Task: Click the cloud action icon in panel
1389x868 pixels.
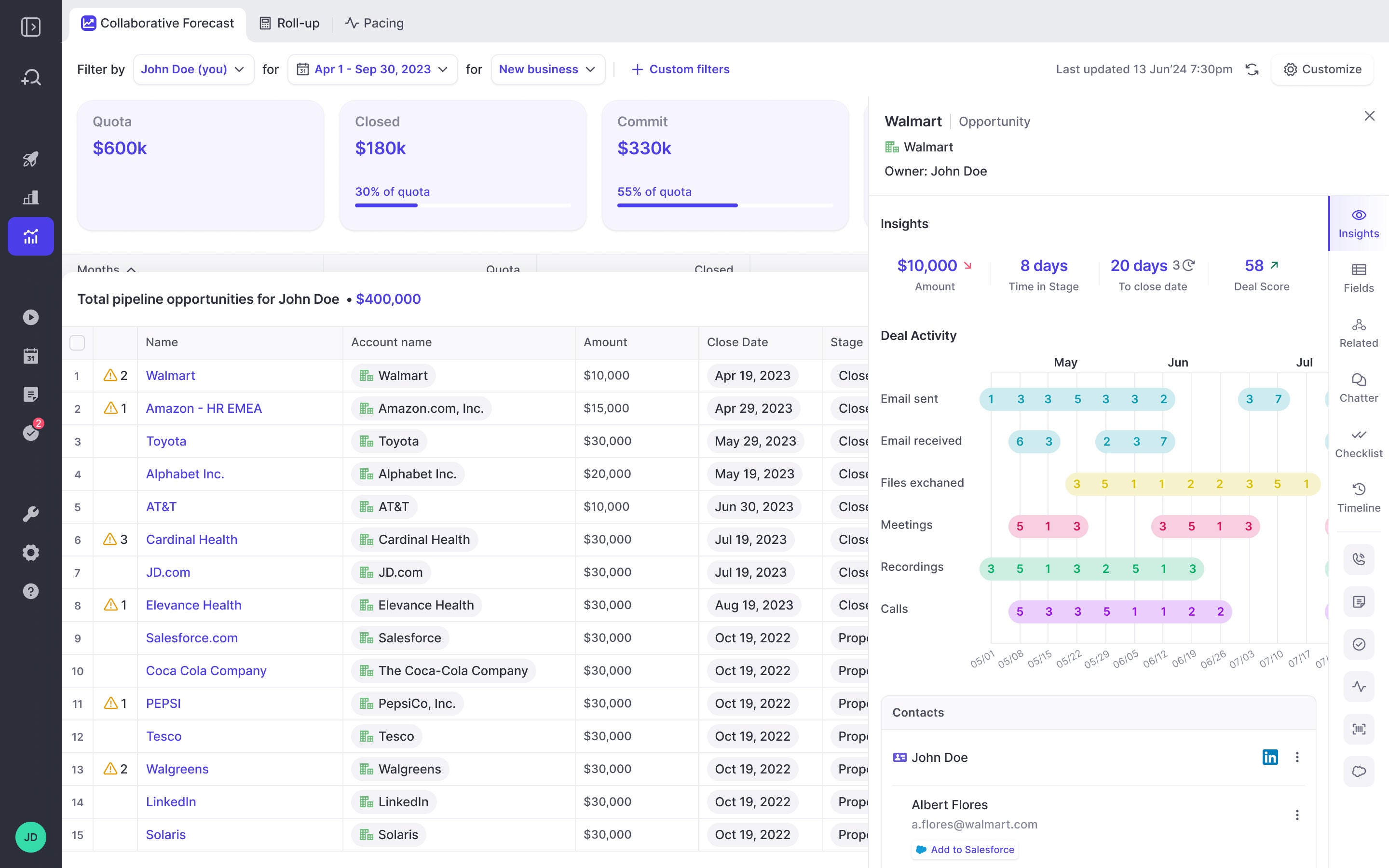Action: point(1359,772)
